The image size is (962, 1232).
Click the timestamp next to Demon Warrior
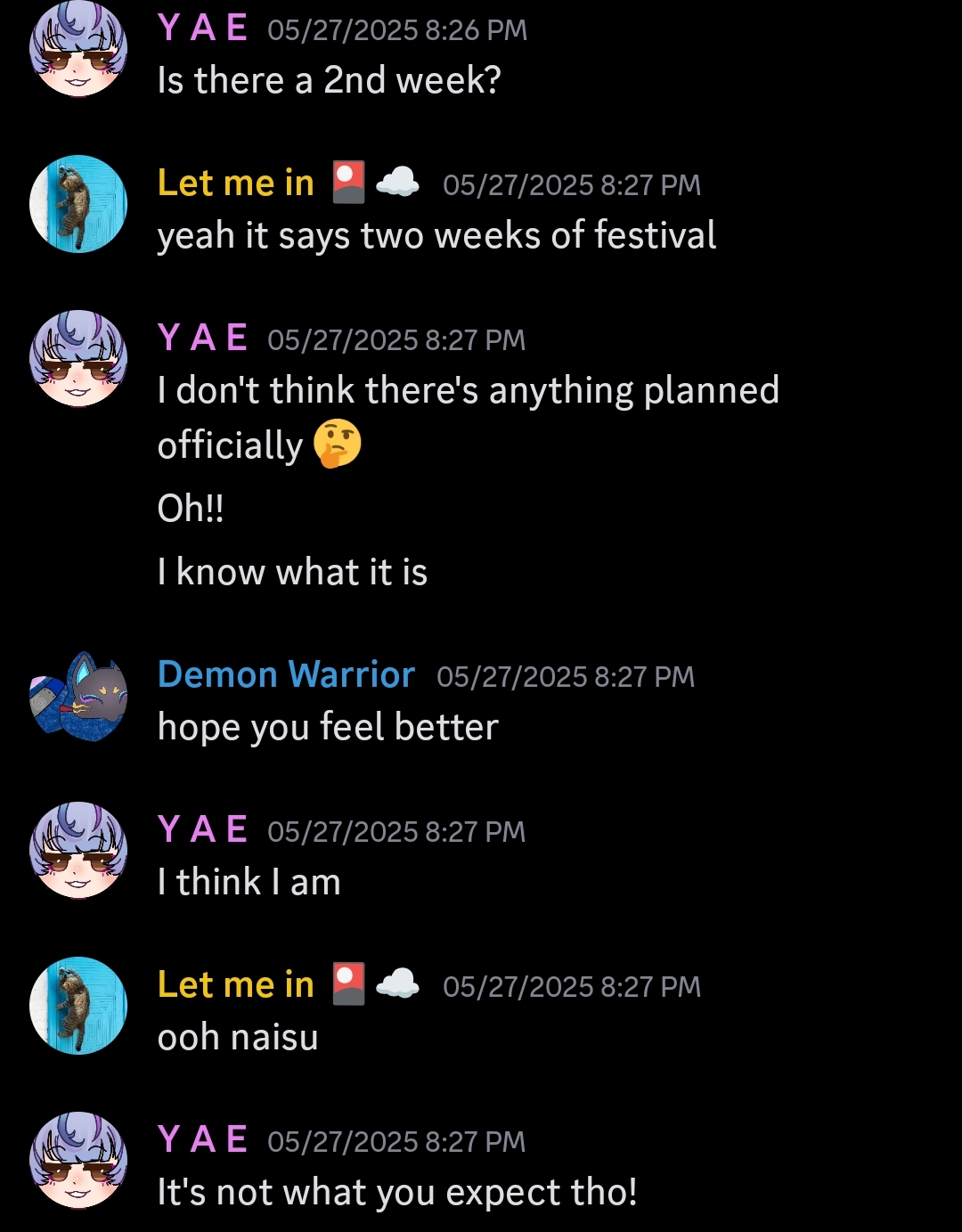[x=566, y=677]
